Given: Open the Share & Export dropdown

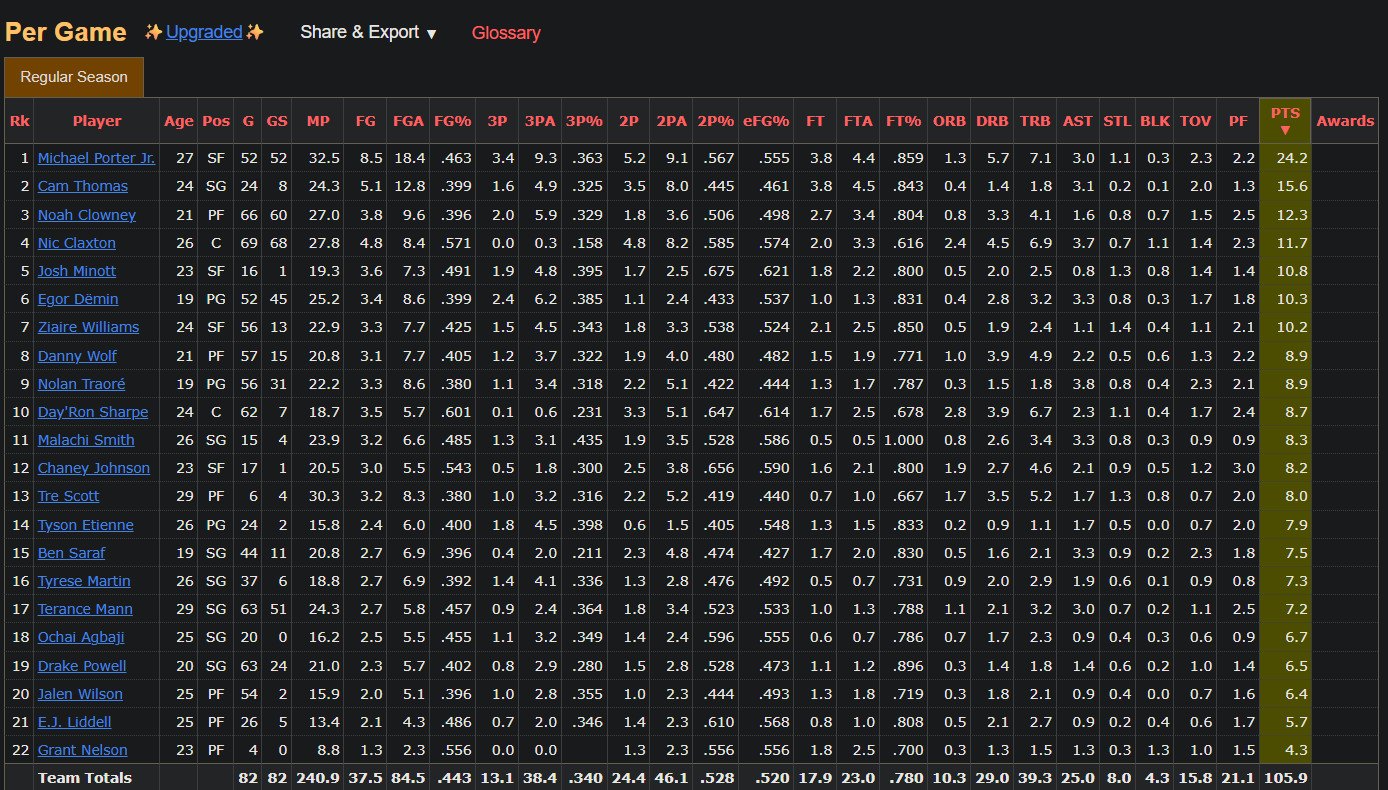Looking at the screenshot, I should 368,32.
